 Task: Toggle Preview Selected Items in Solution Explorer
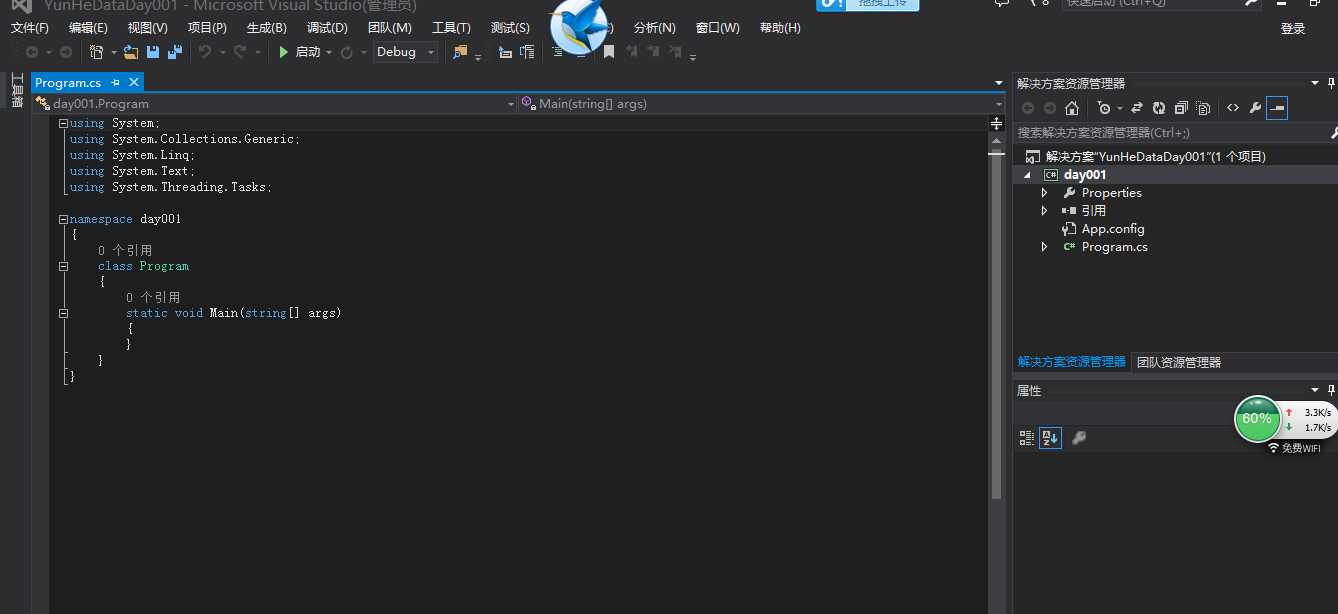[1276, 107]
